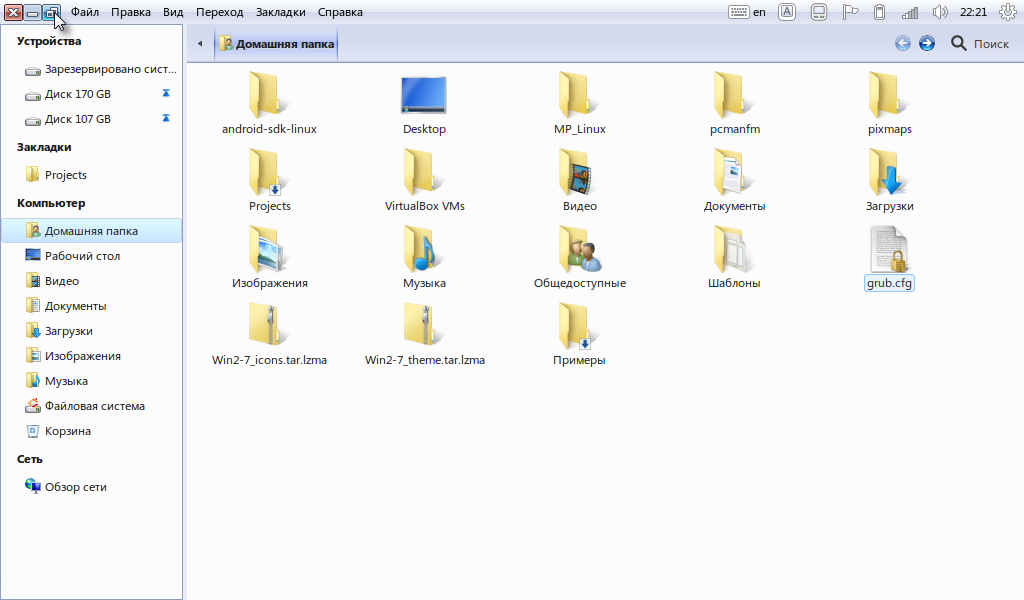Unmount Диск 170 GB via eject icon

[166, 93]
